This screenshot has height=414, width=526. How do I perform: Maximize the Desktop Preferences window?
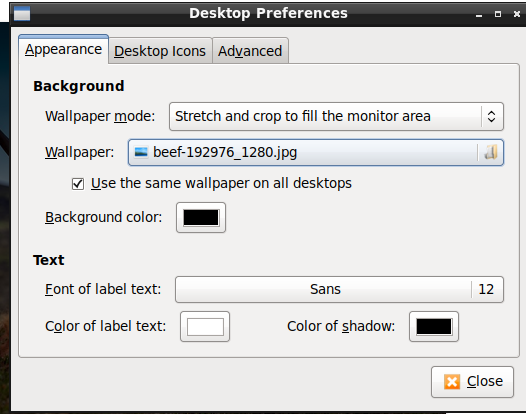498,14
